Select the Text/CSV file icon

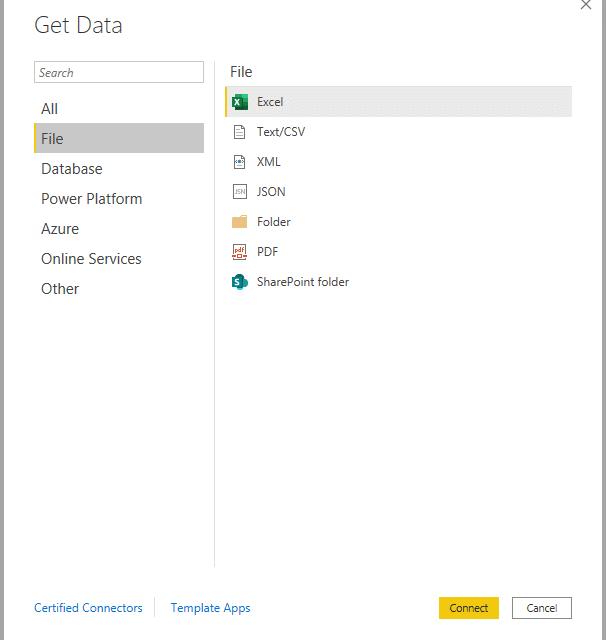pos(240,132)
